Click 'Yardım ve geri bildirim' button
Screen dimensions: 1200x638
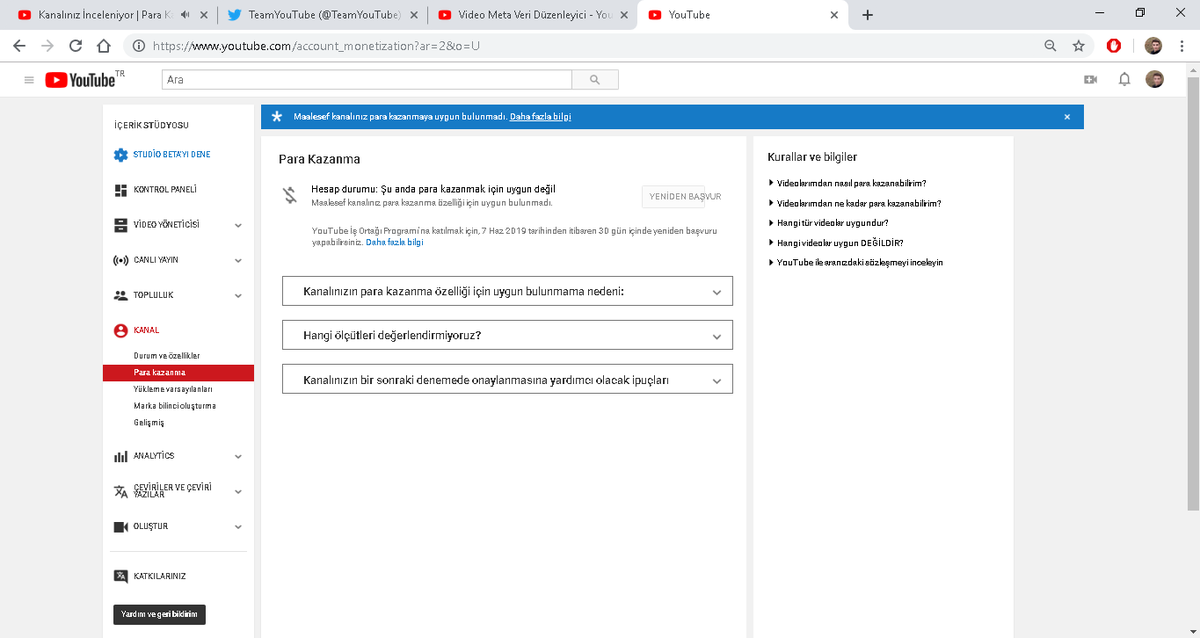pyautogui.click(x=159, y=614)
